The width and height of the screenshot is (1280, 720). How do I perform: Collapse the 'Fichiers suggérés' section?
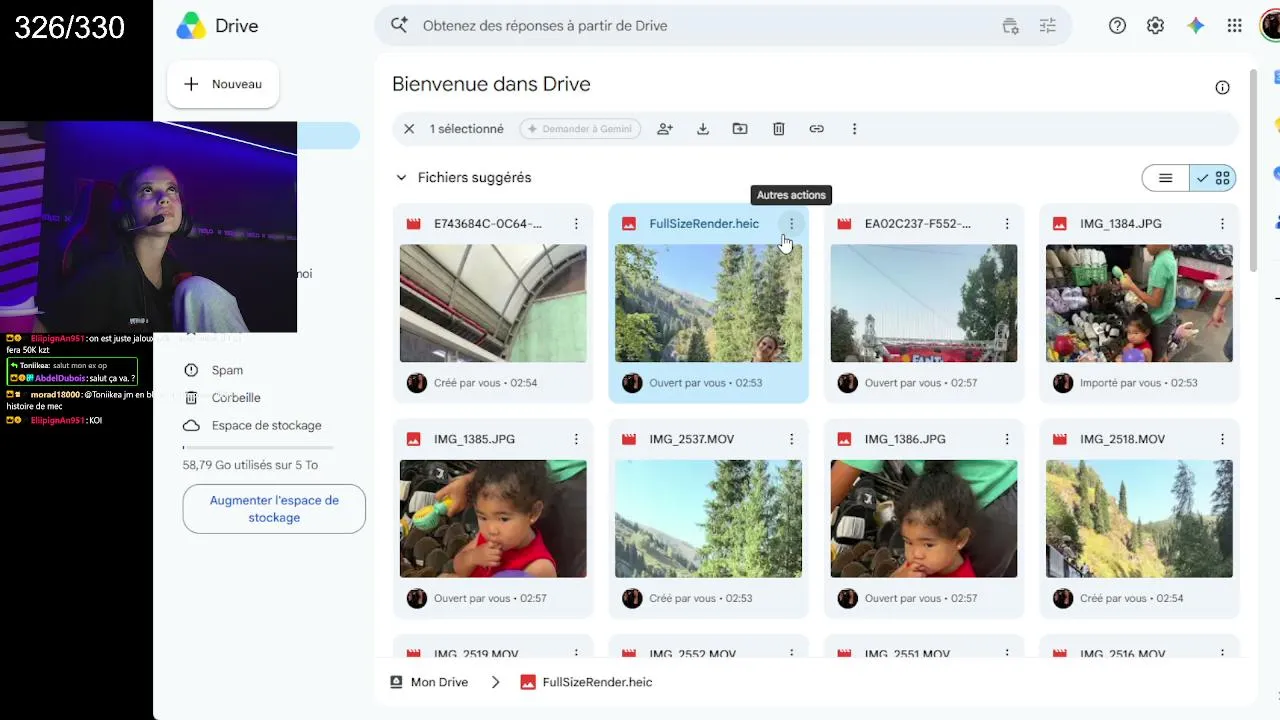(x=401, y=178)
